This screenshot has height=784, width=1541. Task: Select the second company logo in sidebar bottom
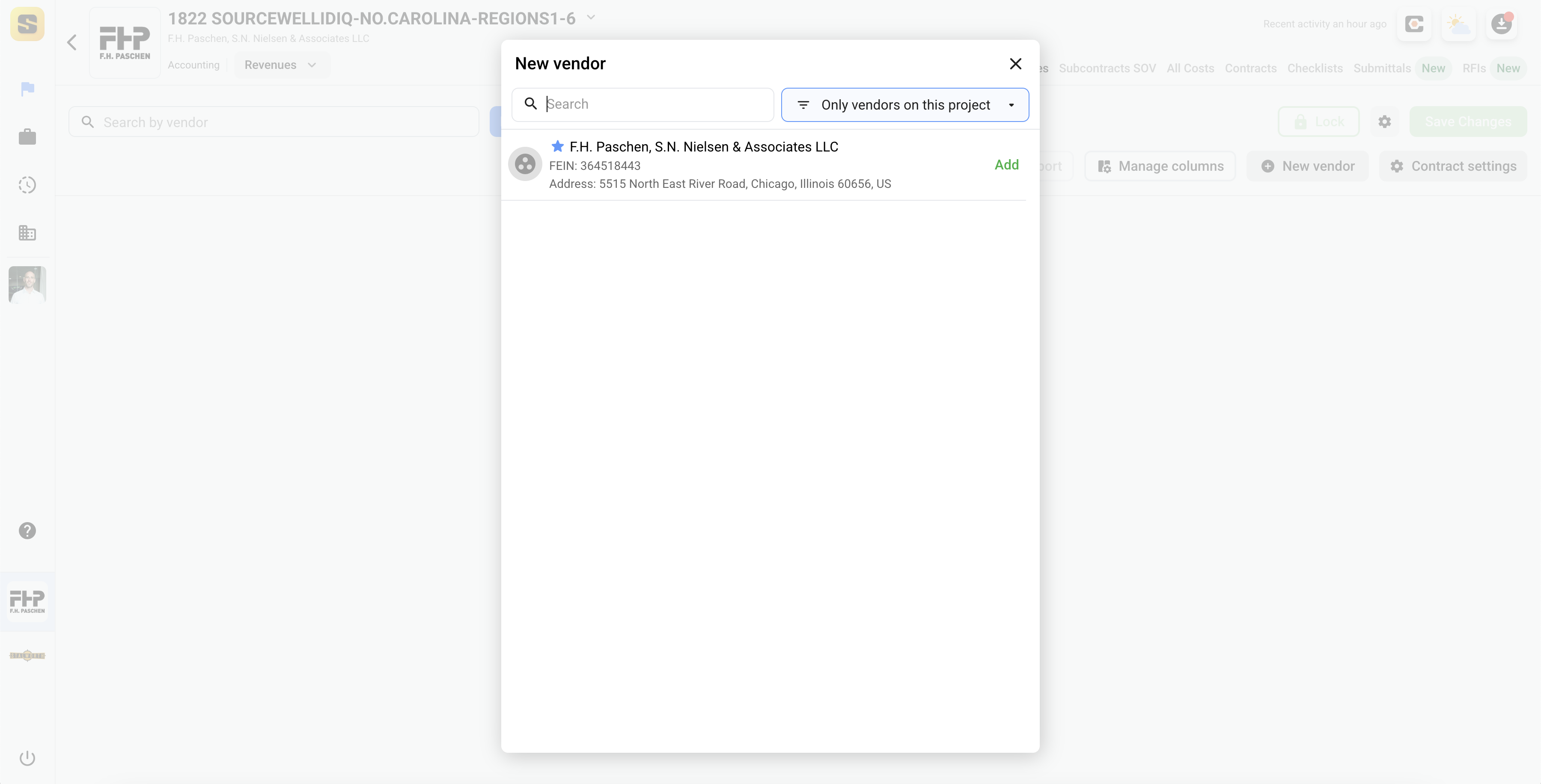point(27,656)
